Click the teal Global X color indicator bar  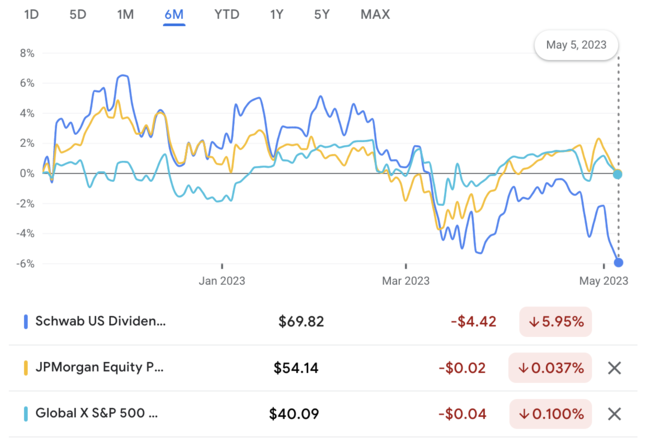[26, 414]
